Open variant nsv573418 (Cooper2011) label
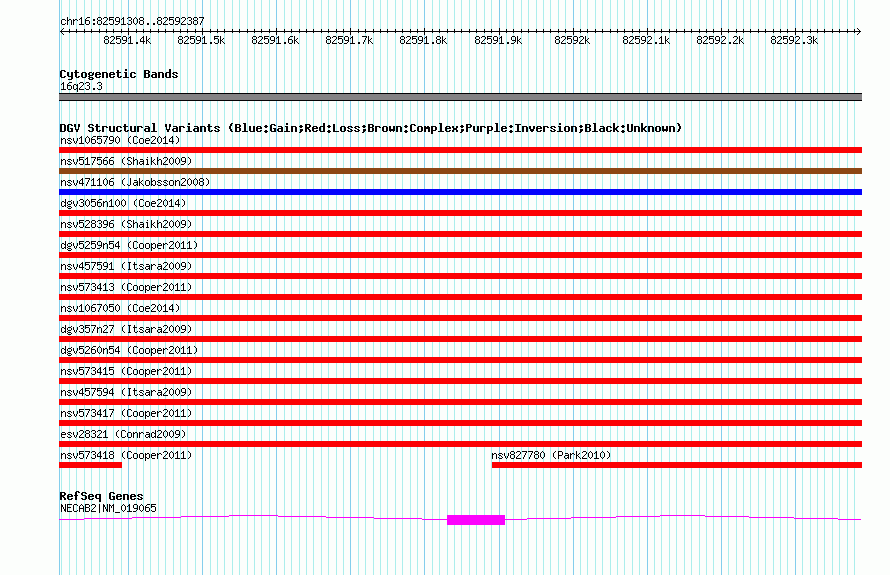 click(126, 455)
